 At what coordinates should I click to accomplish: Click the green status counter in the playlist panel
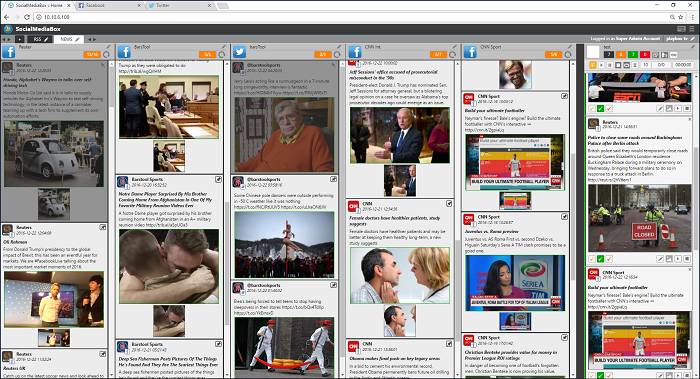(633, 54)
